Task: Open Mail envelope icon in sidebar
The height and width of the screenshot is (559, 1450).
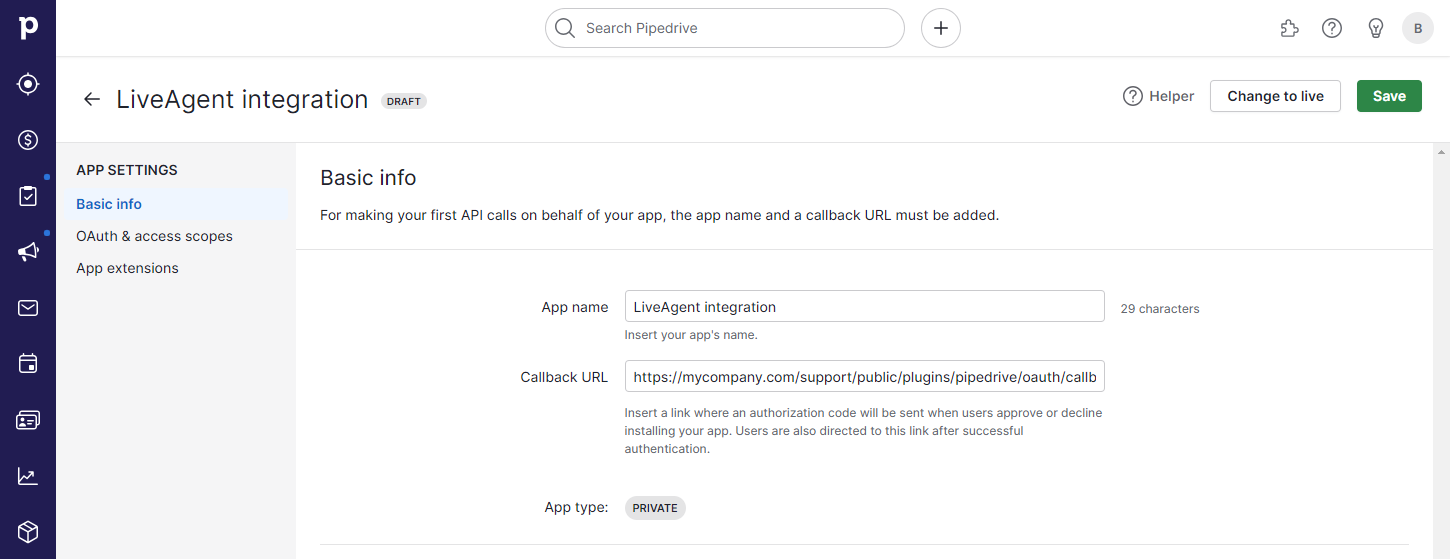Action: (28, 308)
